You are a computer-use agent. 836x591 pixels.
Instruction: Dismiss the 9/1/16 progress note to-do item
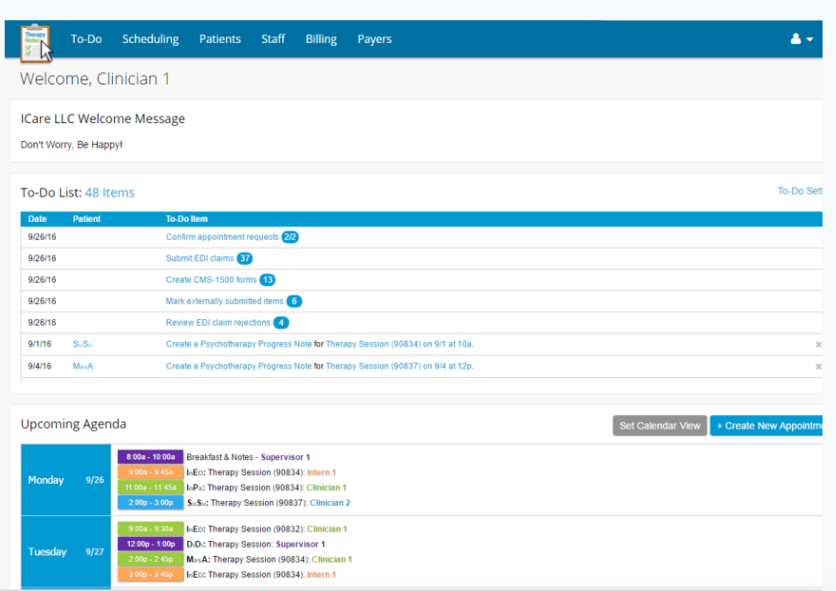click(818, 344)
